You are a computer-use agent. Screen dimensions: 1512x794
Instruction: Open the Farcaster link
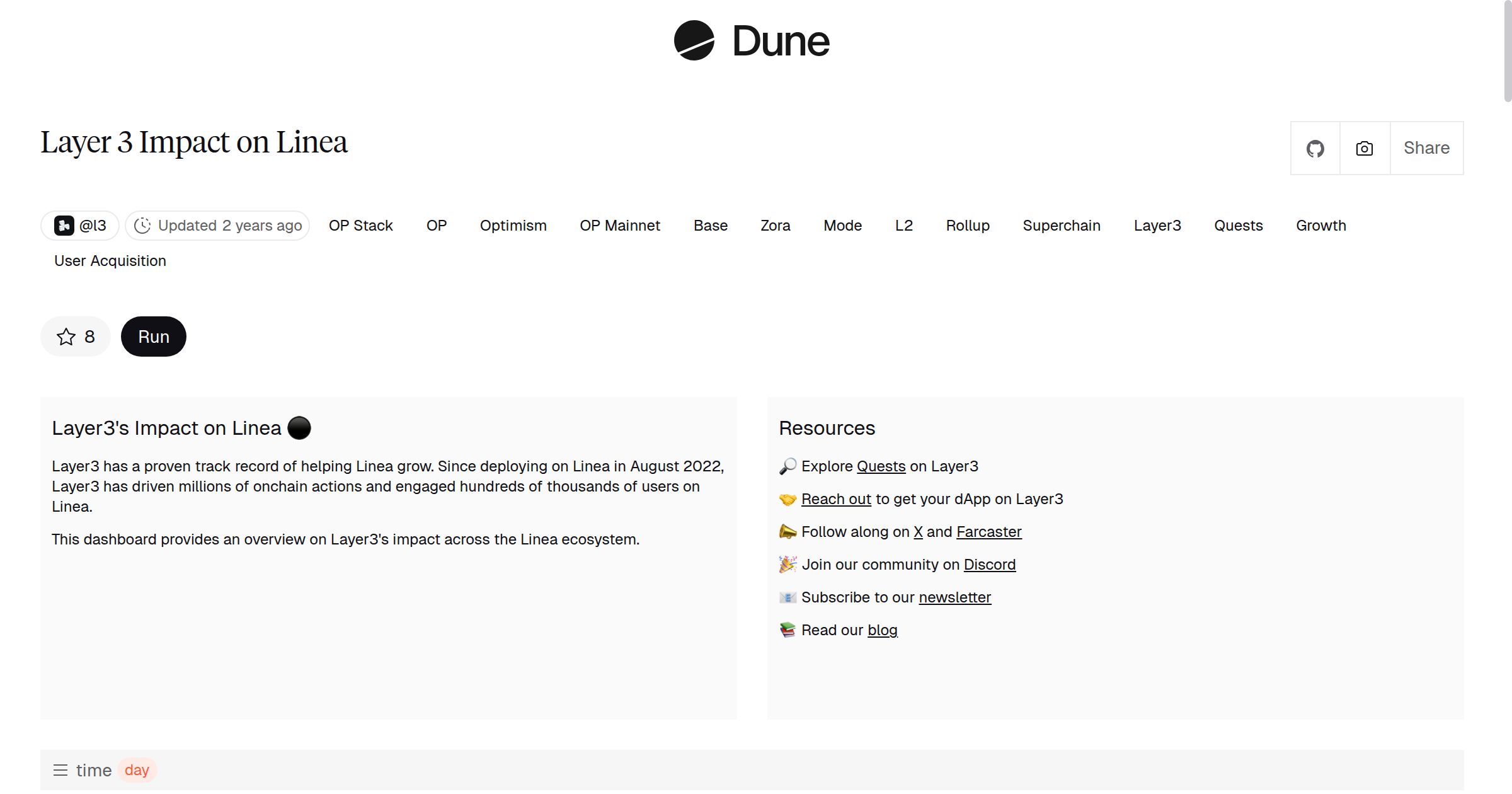point(988,532)
